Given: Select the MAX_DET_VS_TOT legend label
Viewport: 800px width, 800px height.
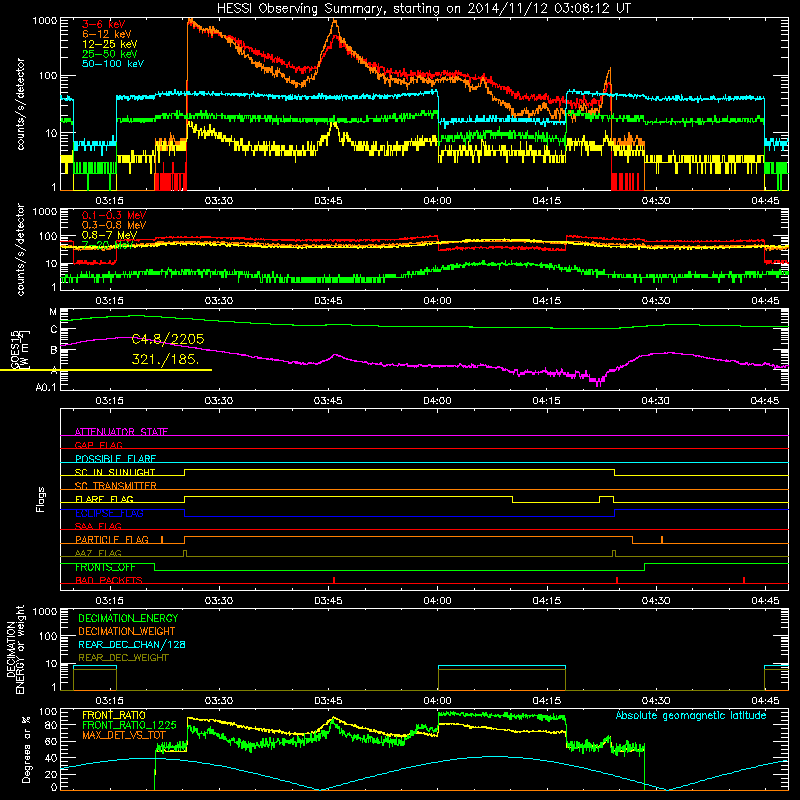Looking at the screenshot, I should pyautogui.click(x=124, y=735).
